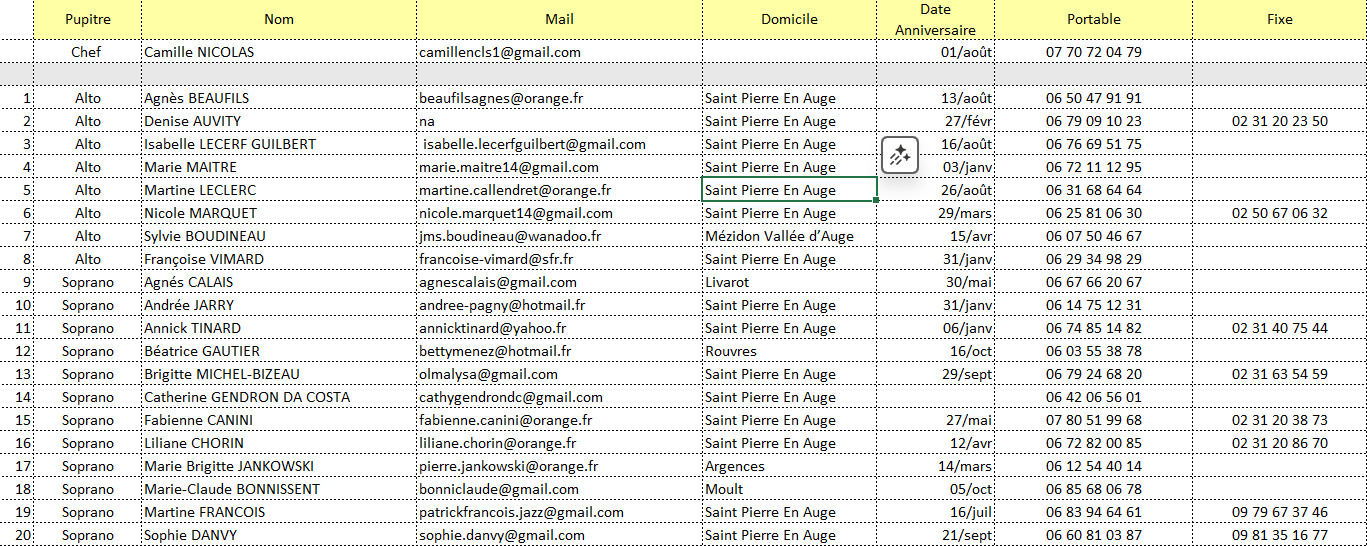Click the Portable column header
This screenshot has height=546, width=1367.
pos(1093,19)
